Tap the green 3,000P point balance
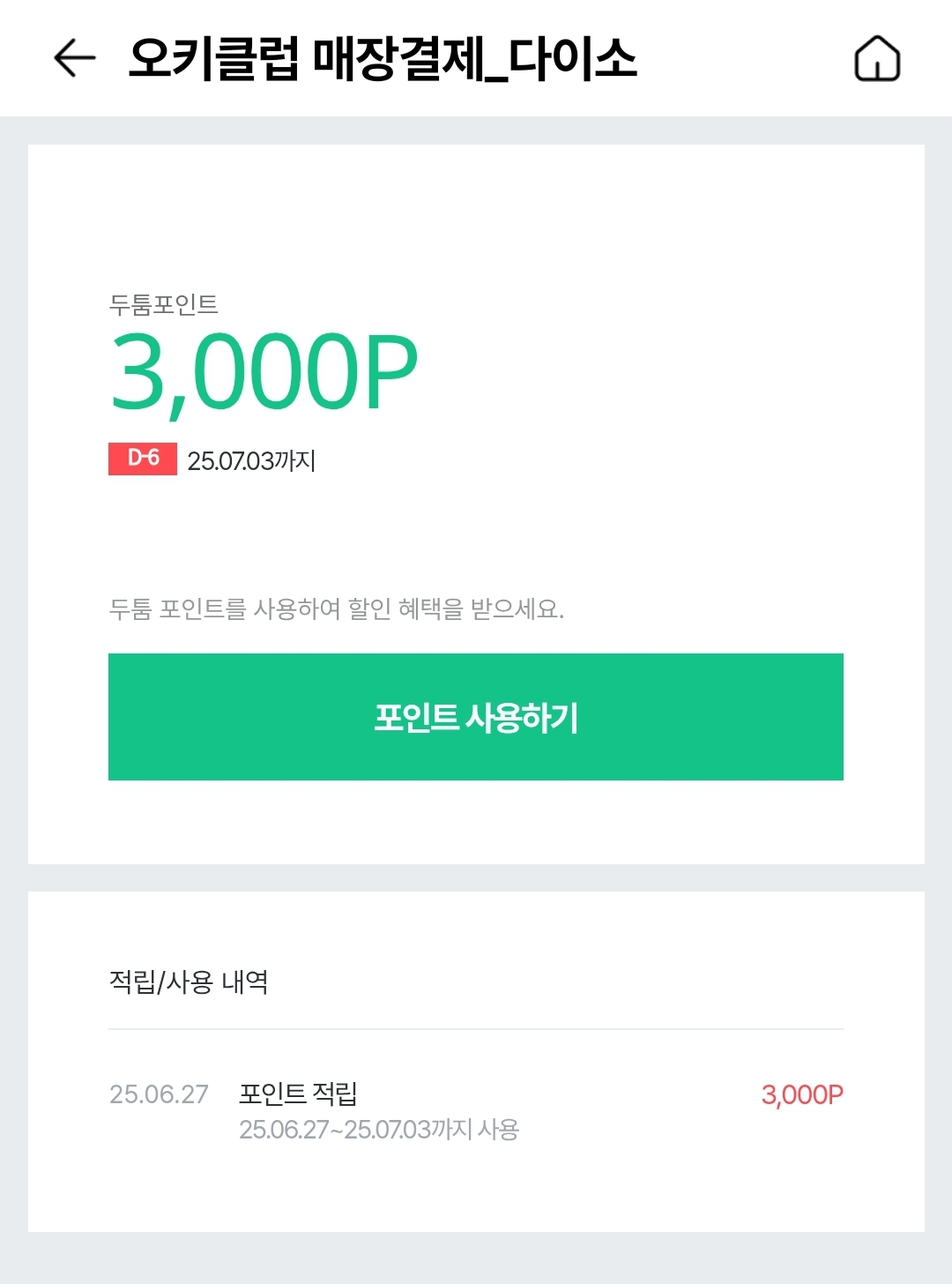The height and width of the screenshot is (1284, 952). [x=264, y=374]
